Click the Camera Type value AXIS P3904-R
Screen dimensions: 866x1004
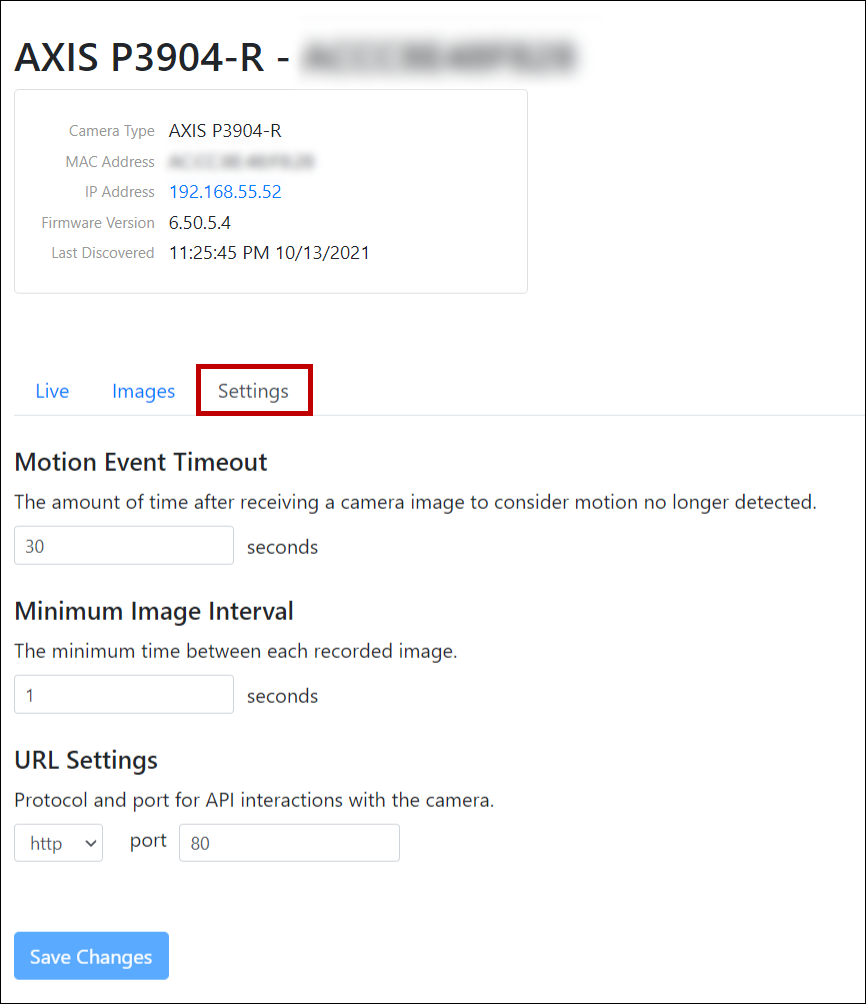225,131
